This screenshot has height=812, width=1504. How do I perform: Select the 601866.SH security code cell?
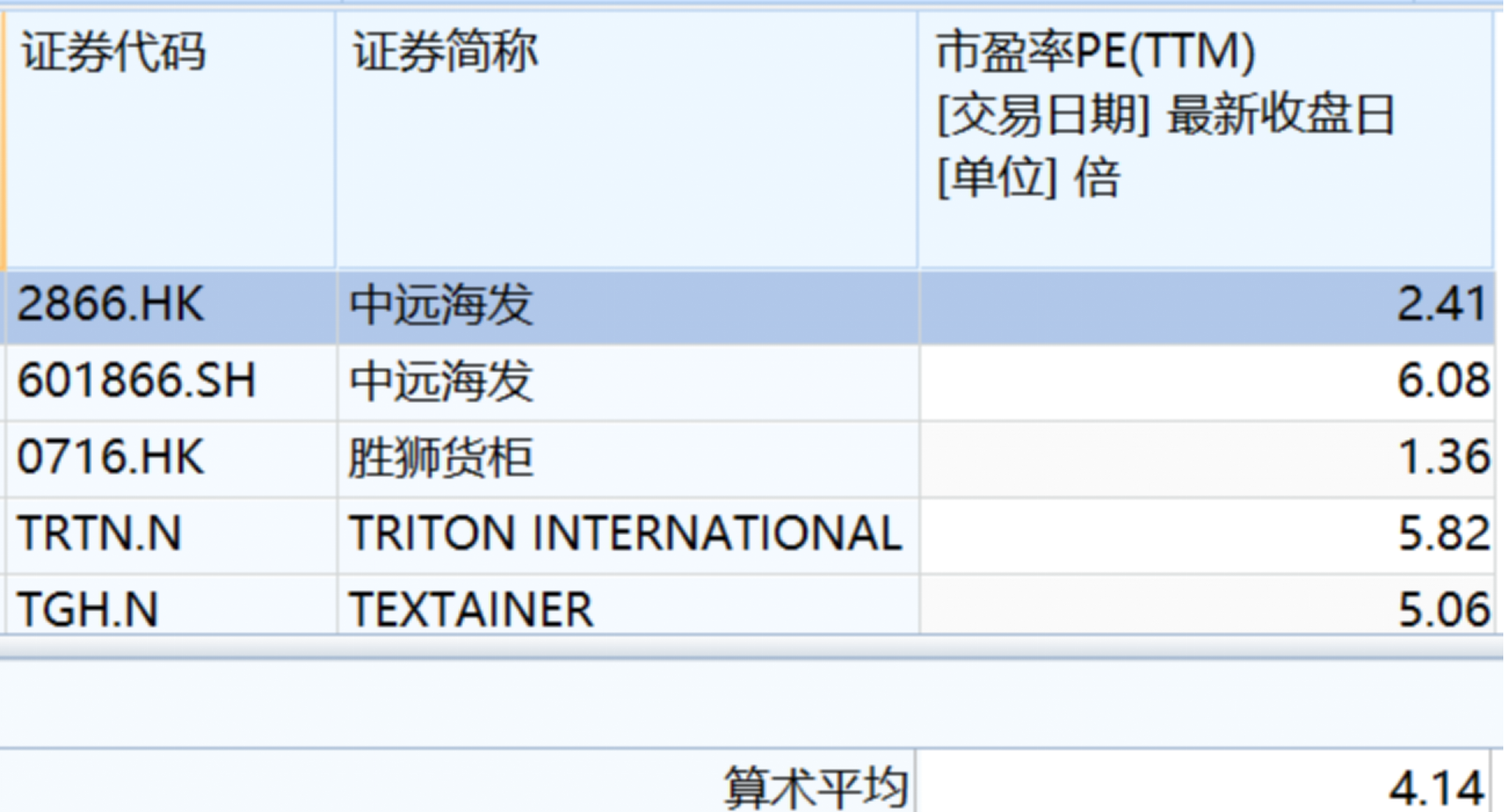[x=137, y=381]
